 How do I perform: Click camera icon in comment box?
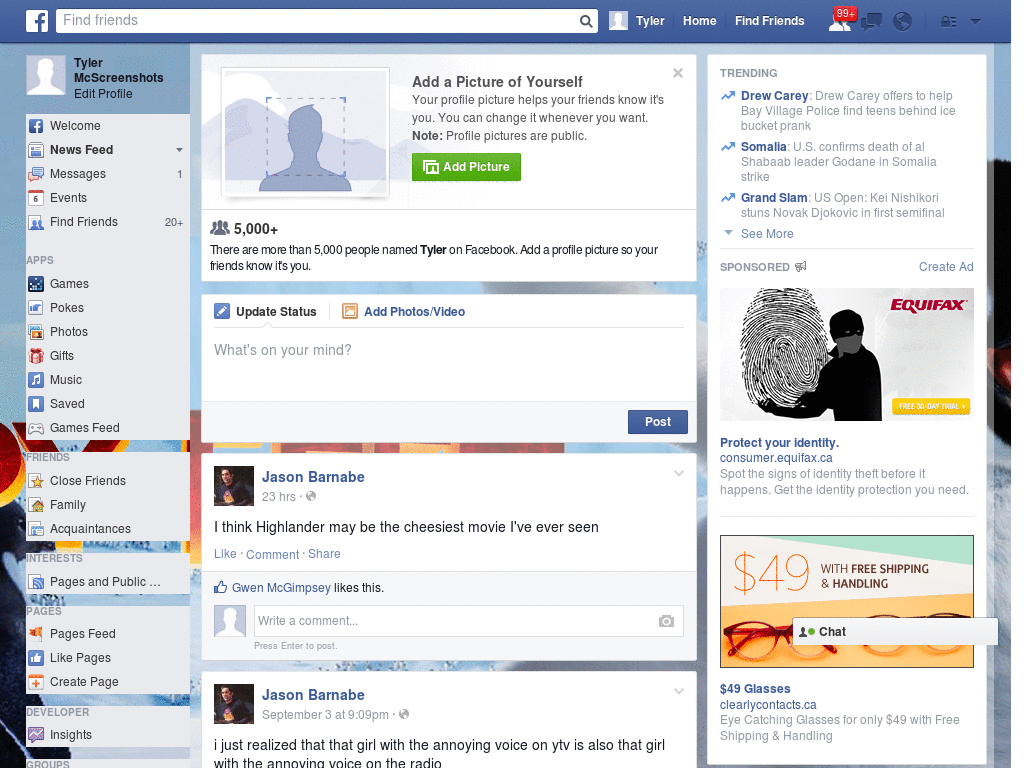click(665, 621)
